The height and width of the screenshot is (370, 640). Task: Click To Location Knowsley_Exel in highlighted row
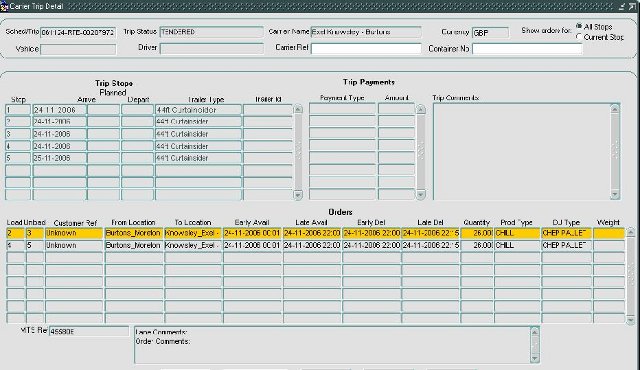(x=193, y=233)
